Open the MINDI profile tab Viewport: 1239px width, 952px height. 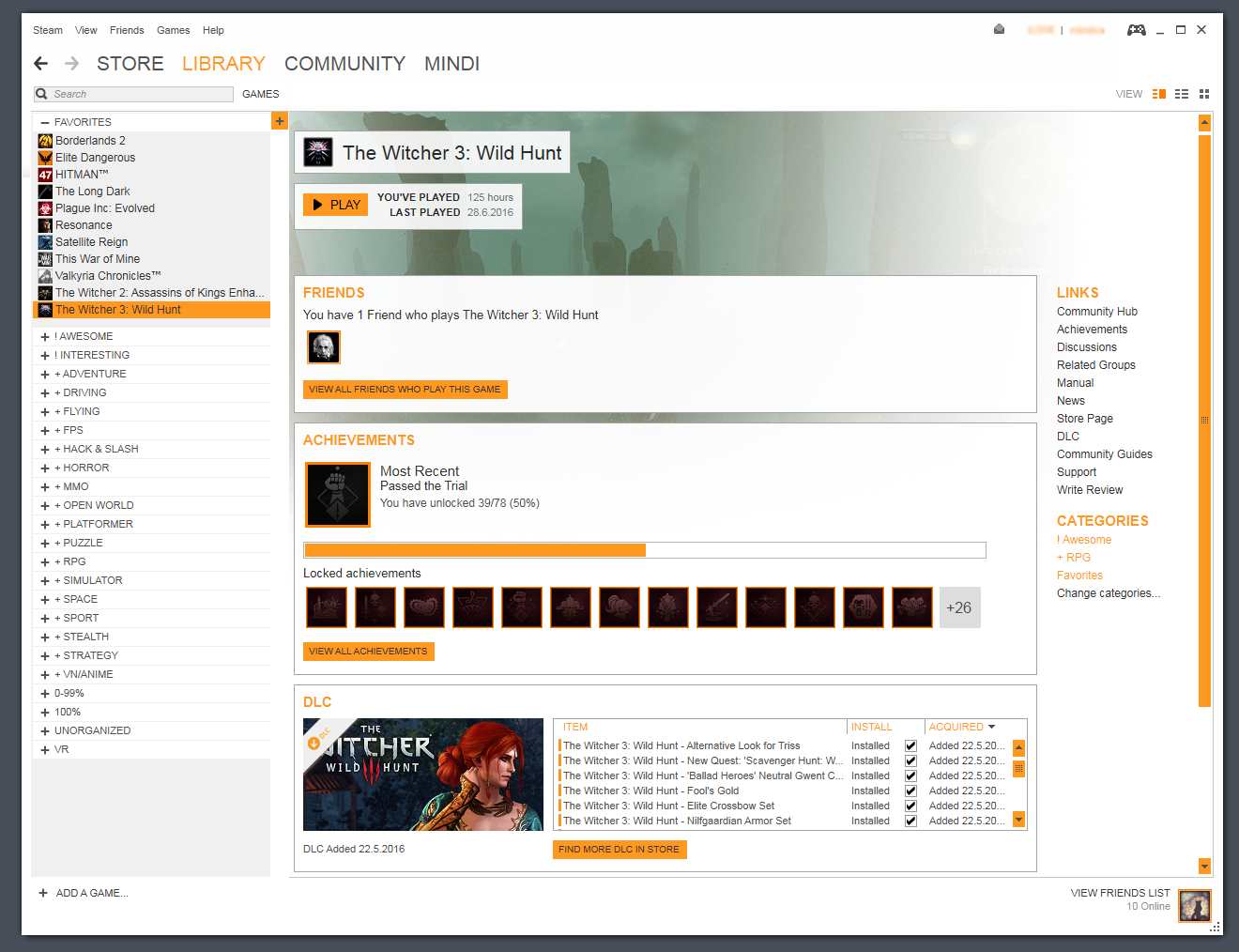pyautogui.click(x=451, y=63)
